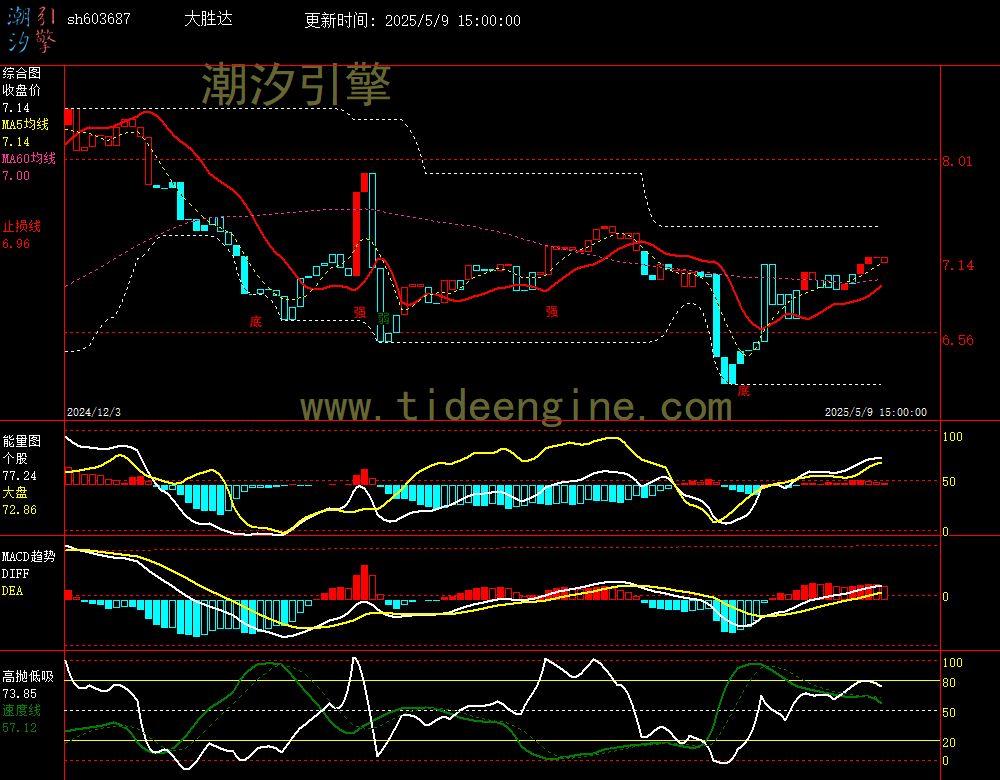Click the 大盘 value 72.86
The height and width of the screenshot is (780, 1000).
19,510
